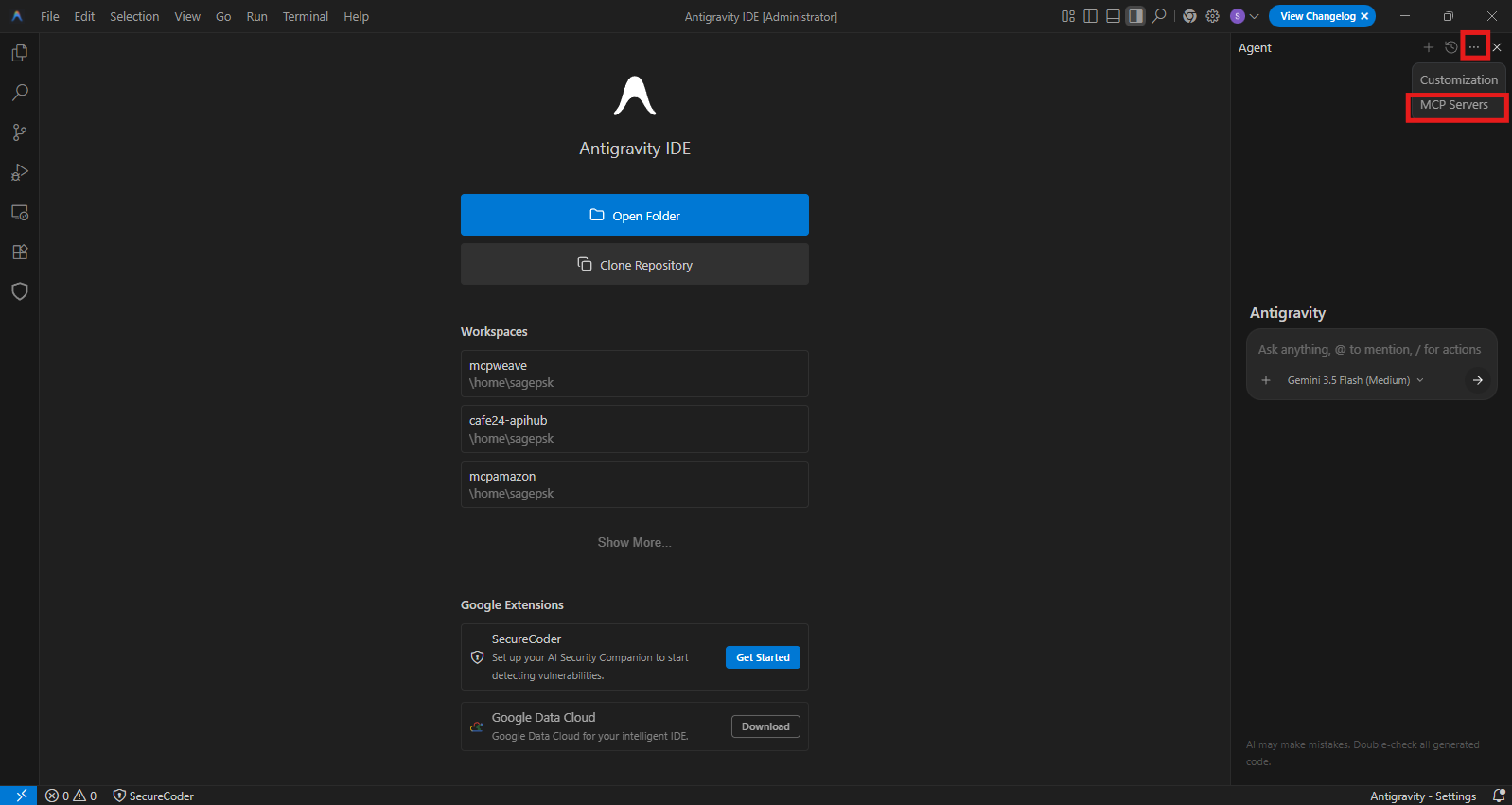Open the SecureCoder shield view in activity bar
1512x805 pixels.
pyautogui.click(x=19, y=291)
